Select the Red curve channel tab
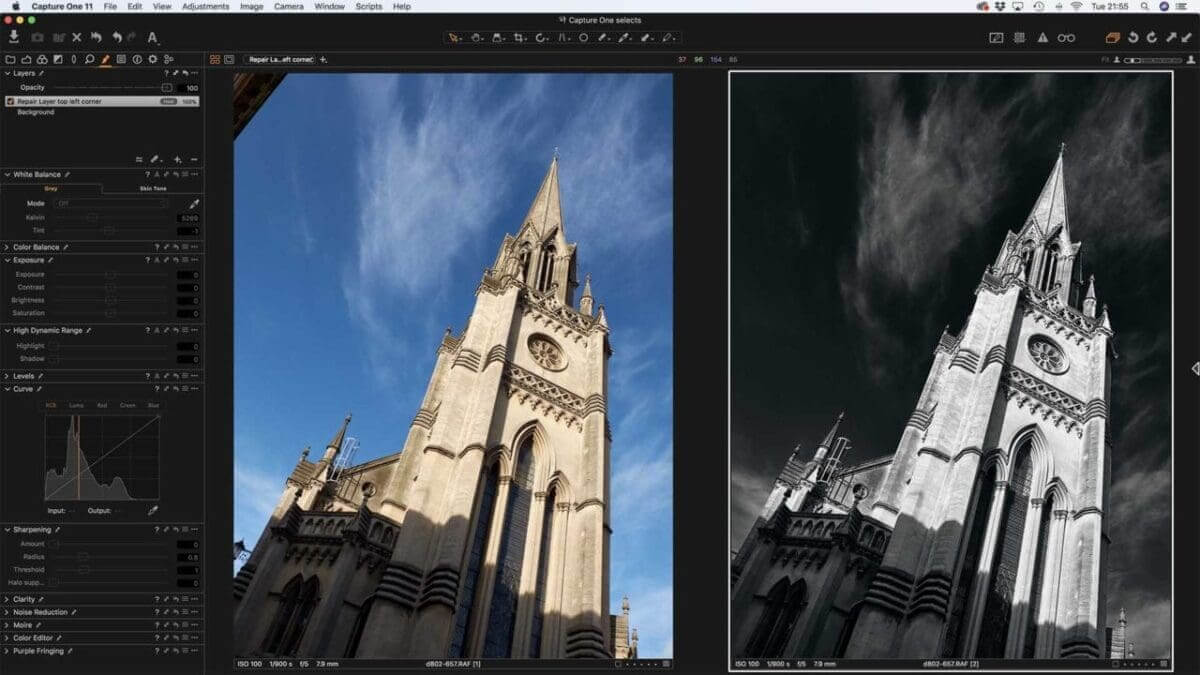The image size is (1200, 675). coord(102,405)
